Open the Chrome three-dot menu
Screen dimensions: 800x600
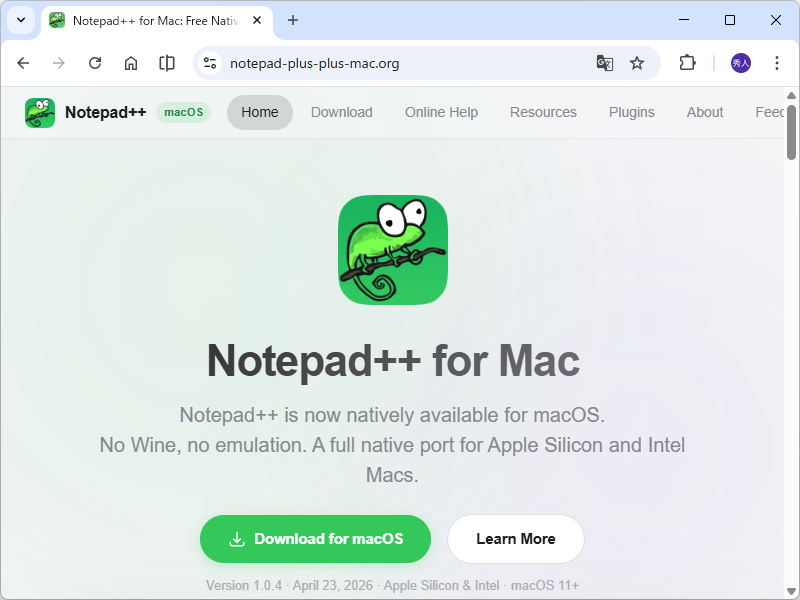pyautogui.click(x=777, y=62)
